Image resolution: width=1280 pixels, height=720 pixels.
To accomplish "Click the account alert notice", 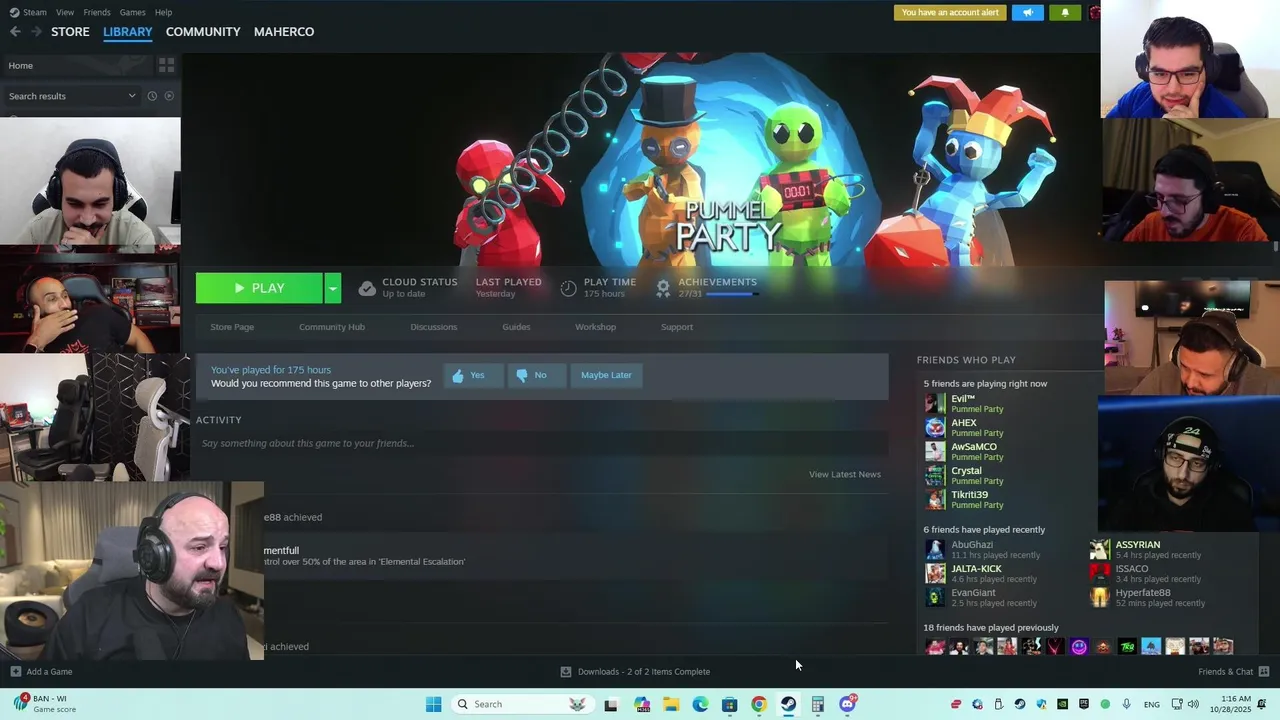I will click(x=950, y=13).
